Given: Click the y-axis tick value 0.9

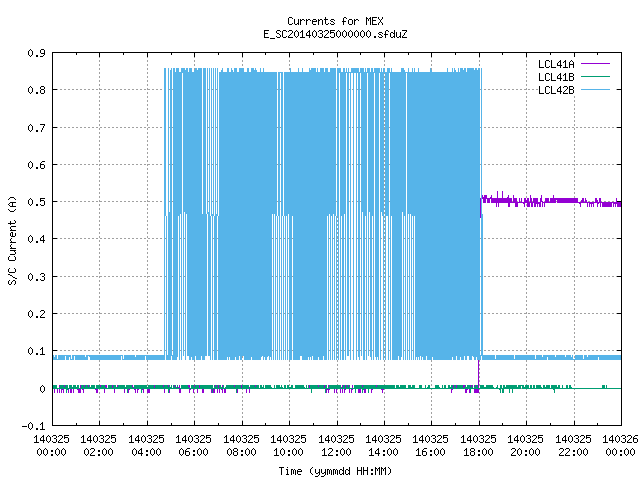Looking at the screenshot, I should coord(36,53).
